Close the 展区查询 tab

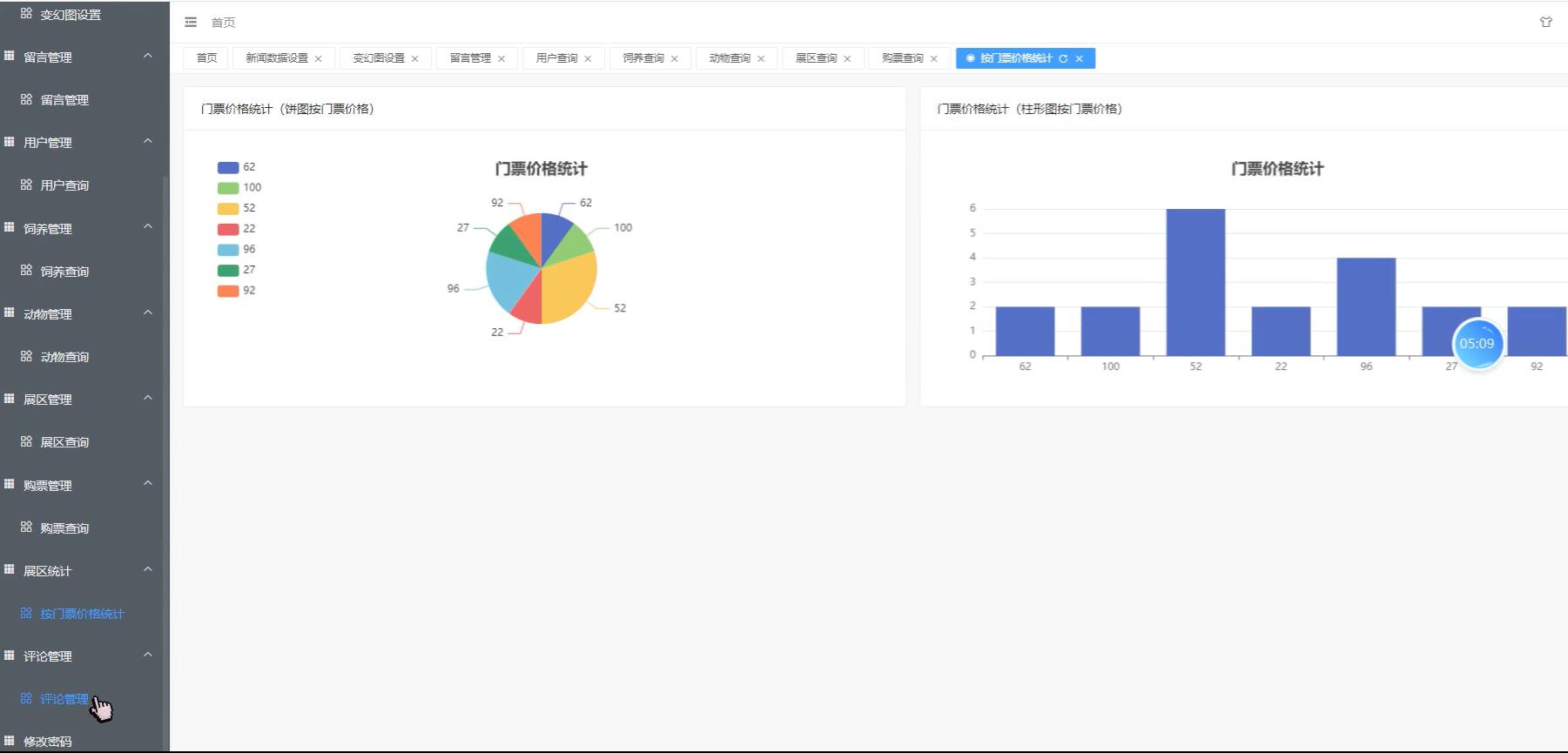tap(847, 58)
